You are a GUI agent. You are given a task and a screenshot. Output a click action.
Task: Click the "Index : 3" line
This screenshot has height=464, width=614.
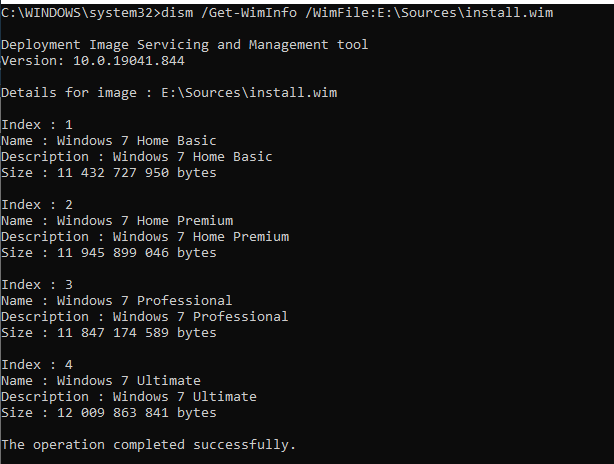click(x=37, y=285)
